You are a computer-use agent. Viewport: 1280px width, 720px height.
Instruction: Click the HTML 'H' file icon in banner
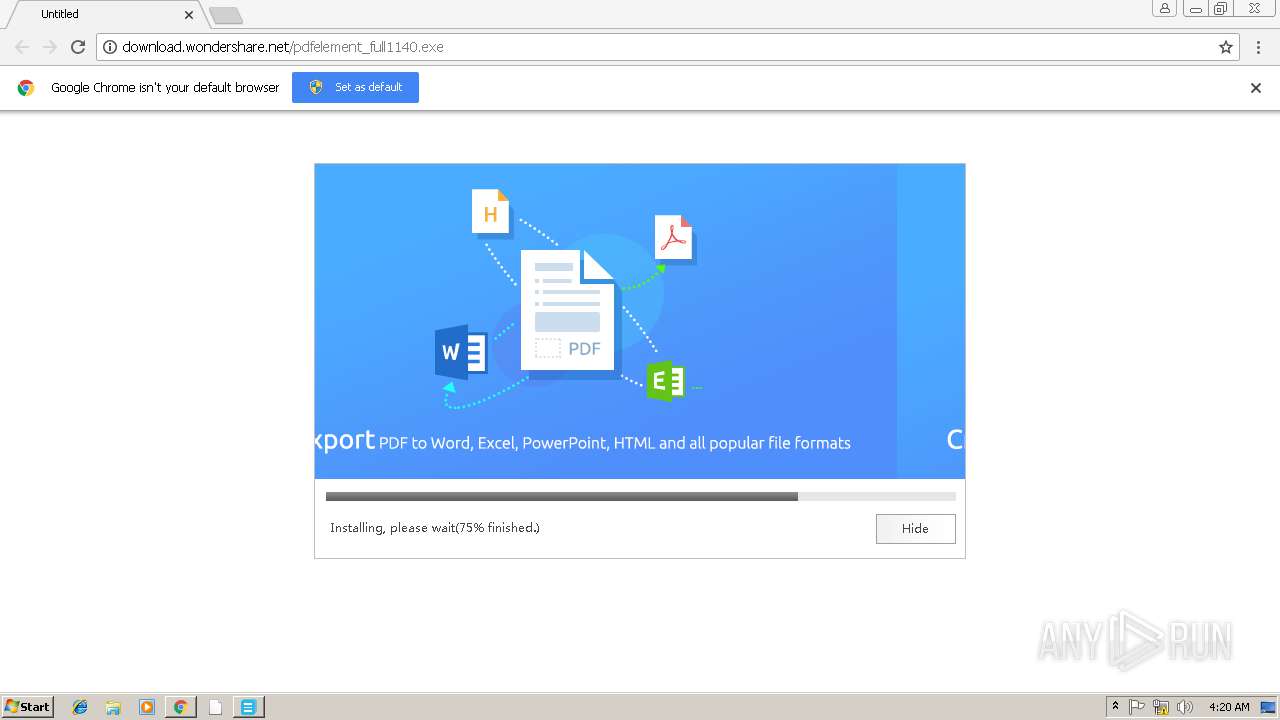(x=492, y=213)
